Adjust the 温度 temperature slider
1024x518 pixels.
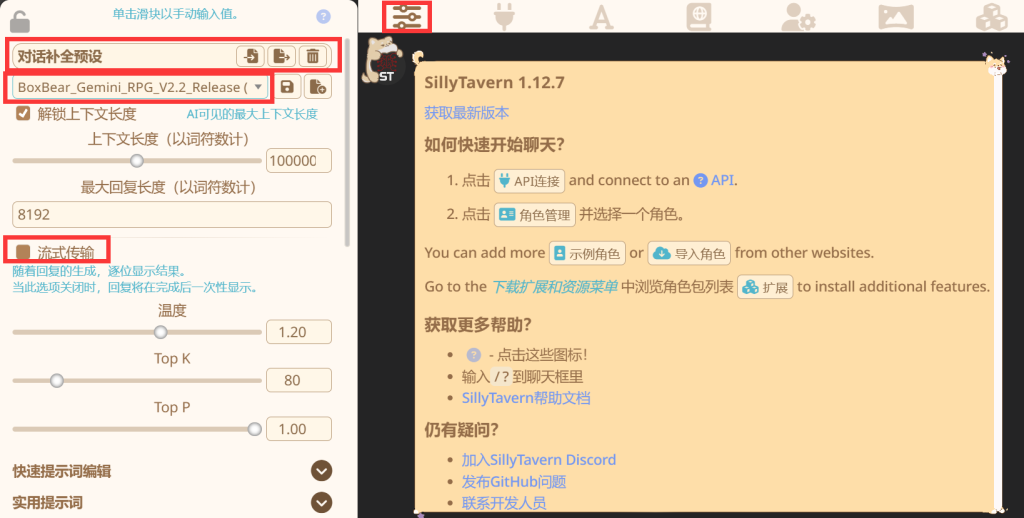(137, 332)
